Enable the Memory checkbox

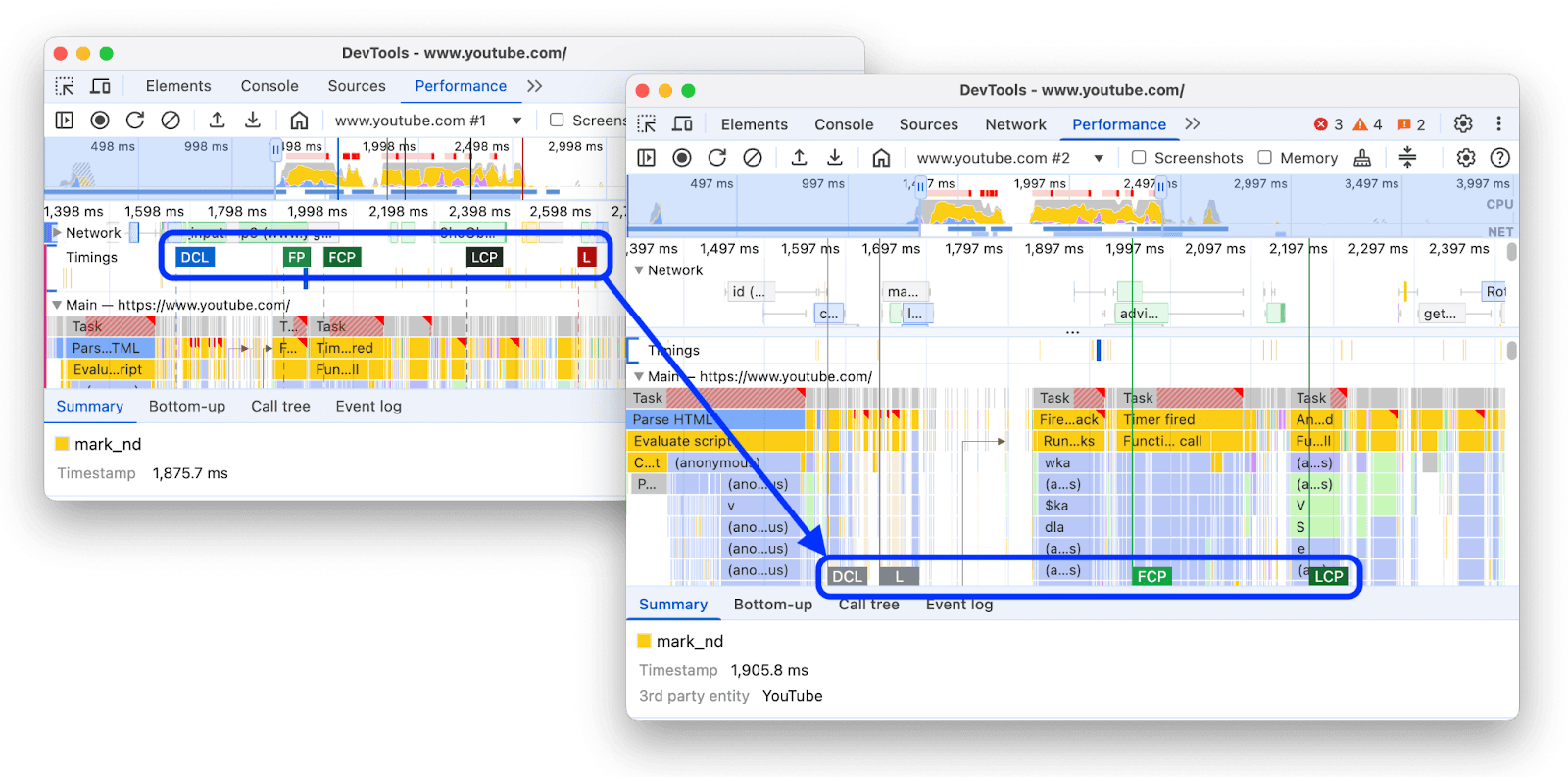(x=1265, y=157)
